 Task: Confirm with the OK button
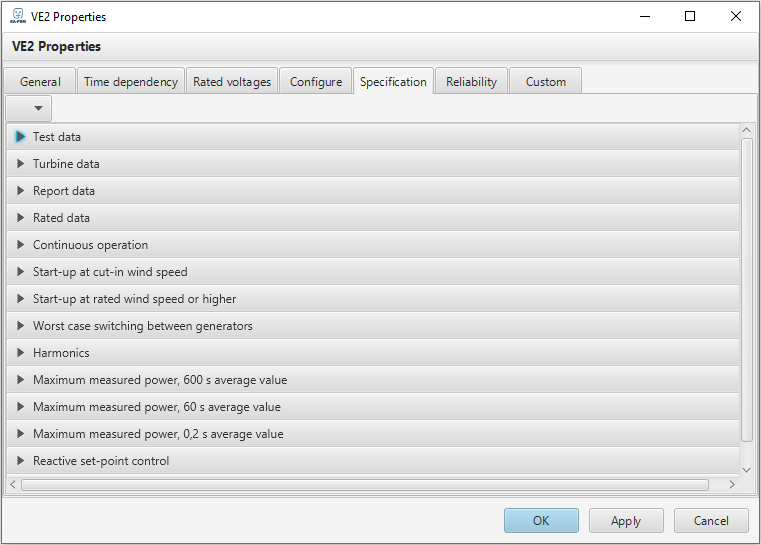click(541, 521)
